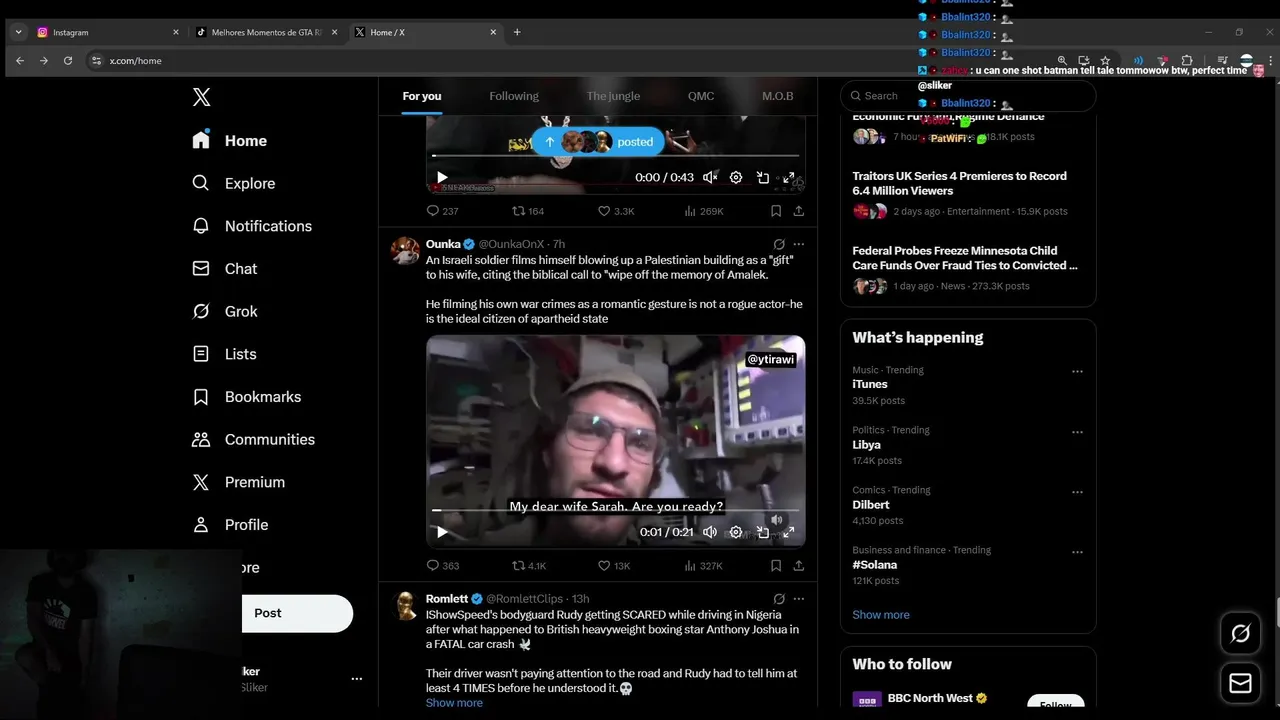This screenshot has height=720, width=1280.
Task: Switch to the QMC tab
Action: pos(701,96)
